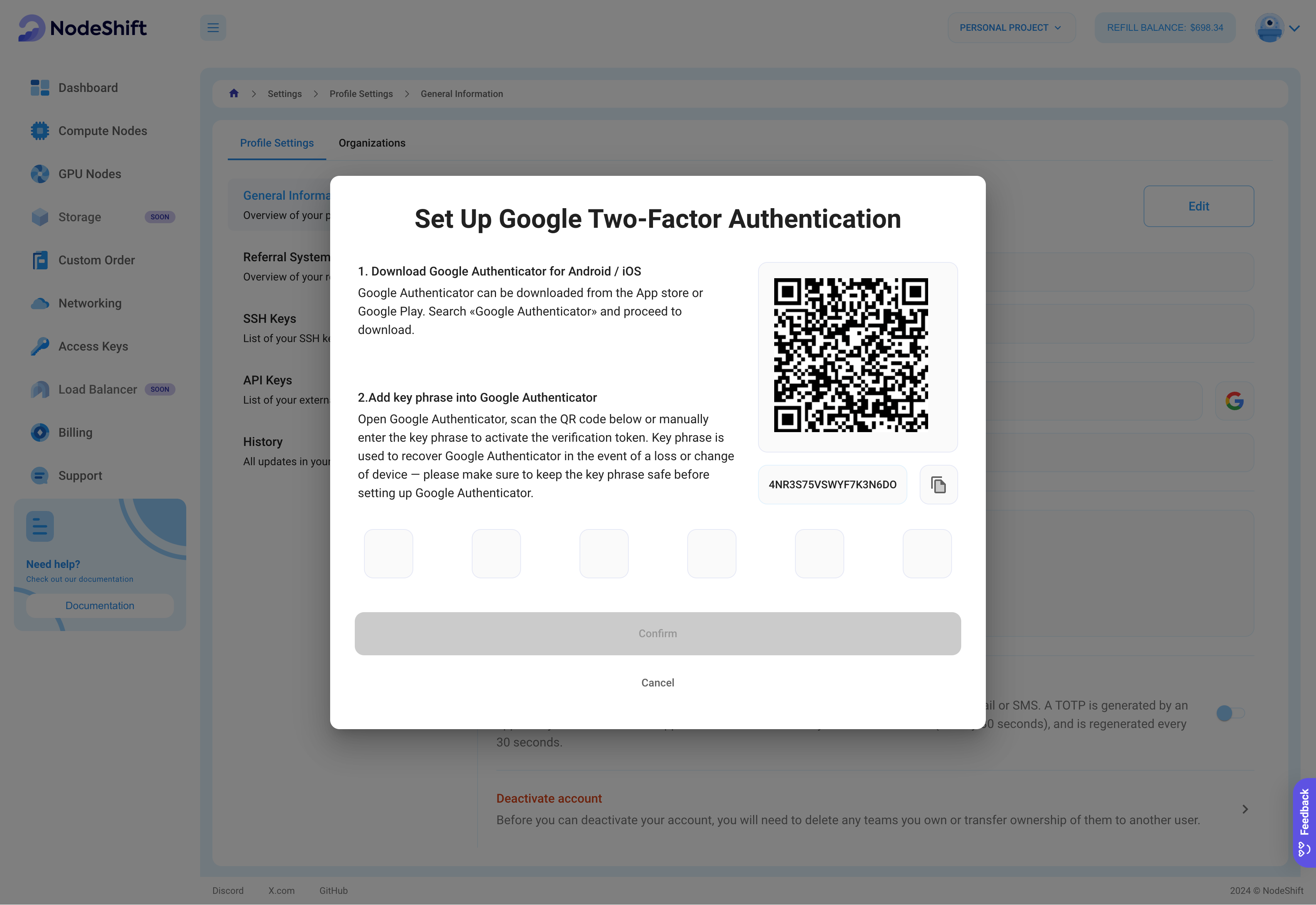Open the Personal Project dropdown
1316x905 pixels.
(1011, 28)
